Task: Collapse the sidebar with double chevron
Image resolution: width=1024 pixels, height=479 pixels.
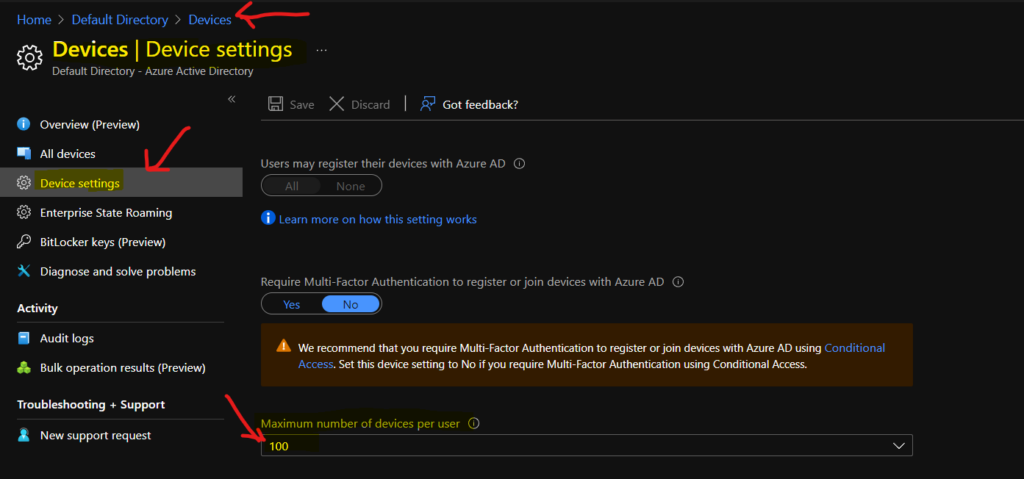Action: point(231,99)
